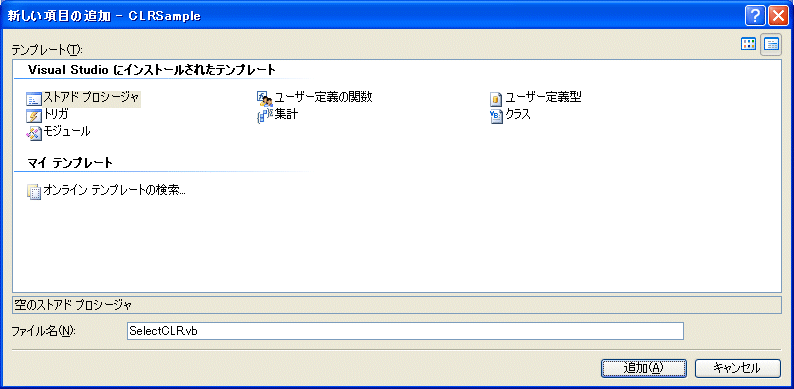The image size is (794, 389).
Task: Click the ユーザー定義型 label text
Action: 543,97
